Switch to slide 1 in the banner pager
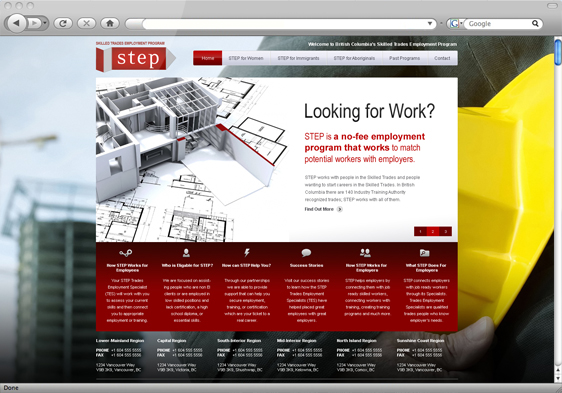 [420, 232]
